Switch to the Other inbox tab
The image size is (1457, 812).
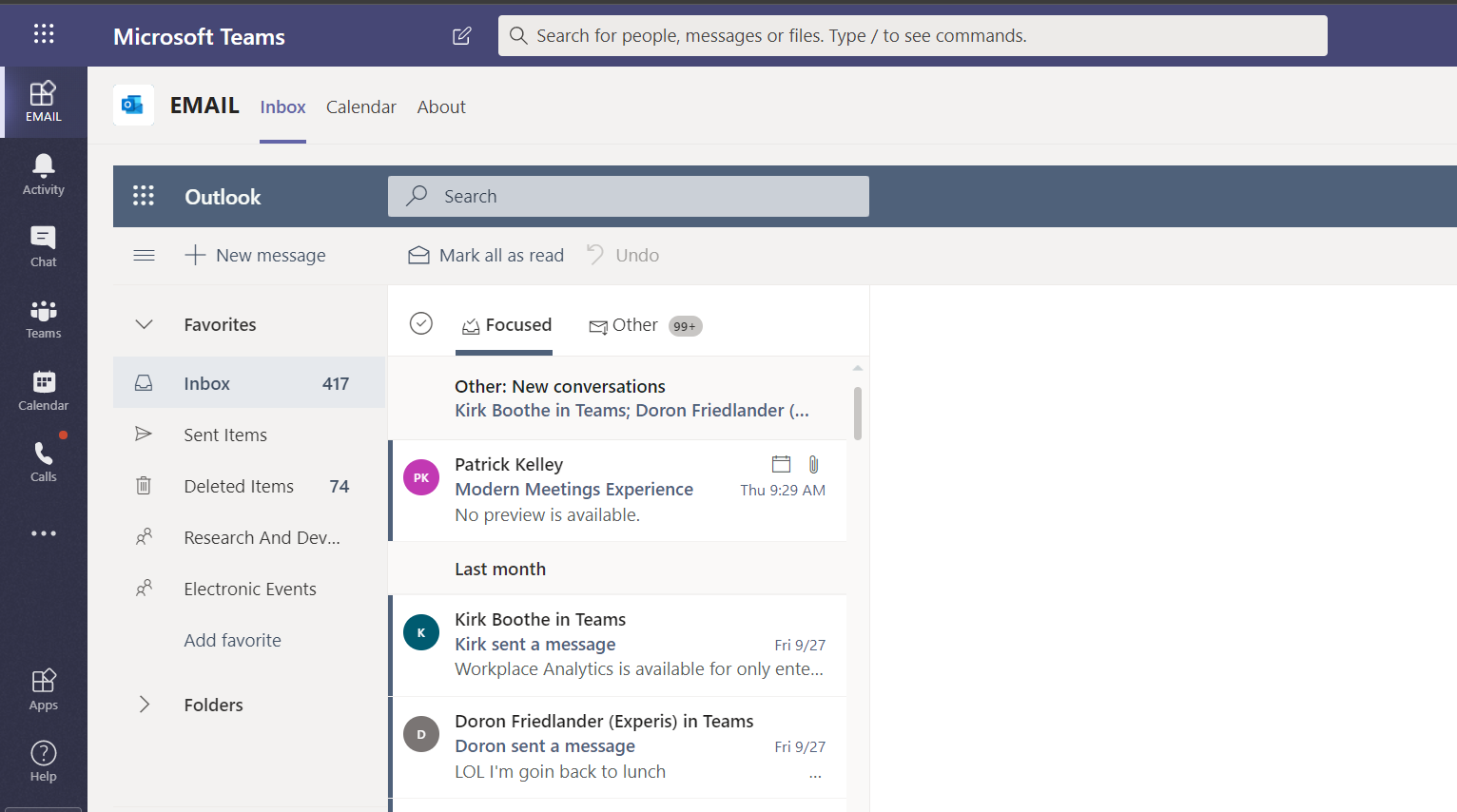[x=634, y=325]
